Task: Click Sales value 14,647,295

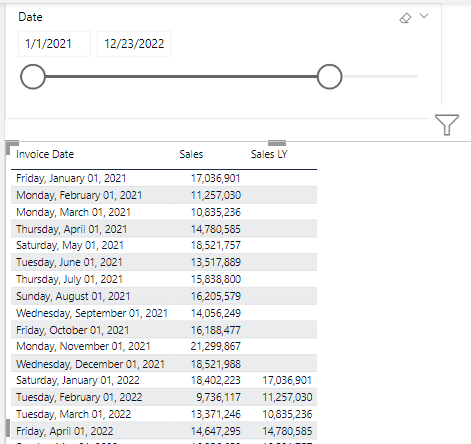Action: pyautogui.click(x=216, y=431)
